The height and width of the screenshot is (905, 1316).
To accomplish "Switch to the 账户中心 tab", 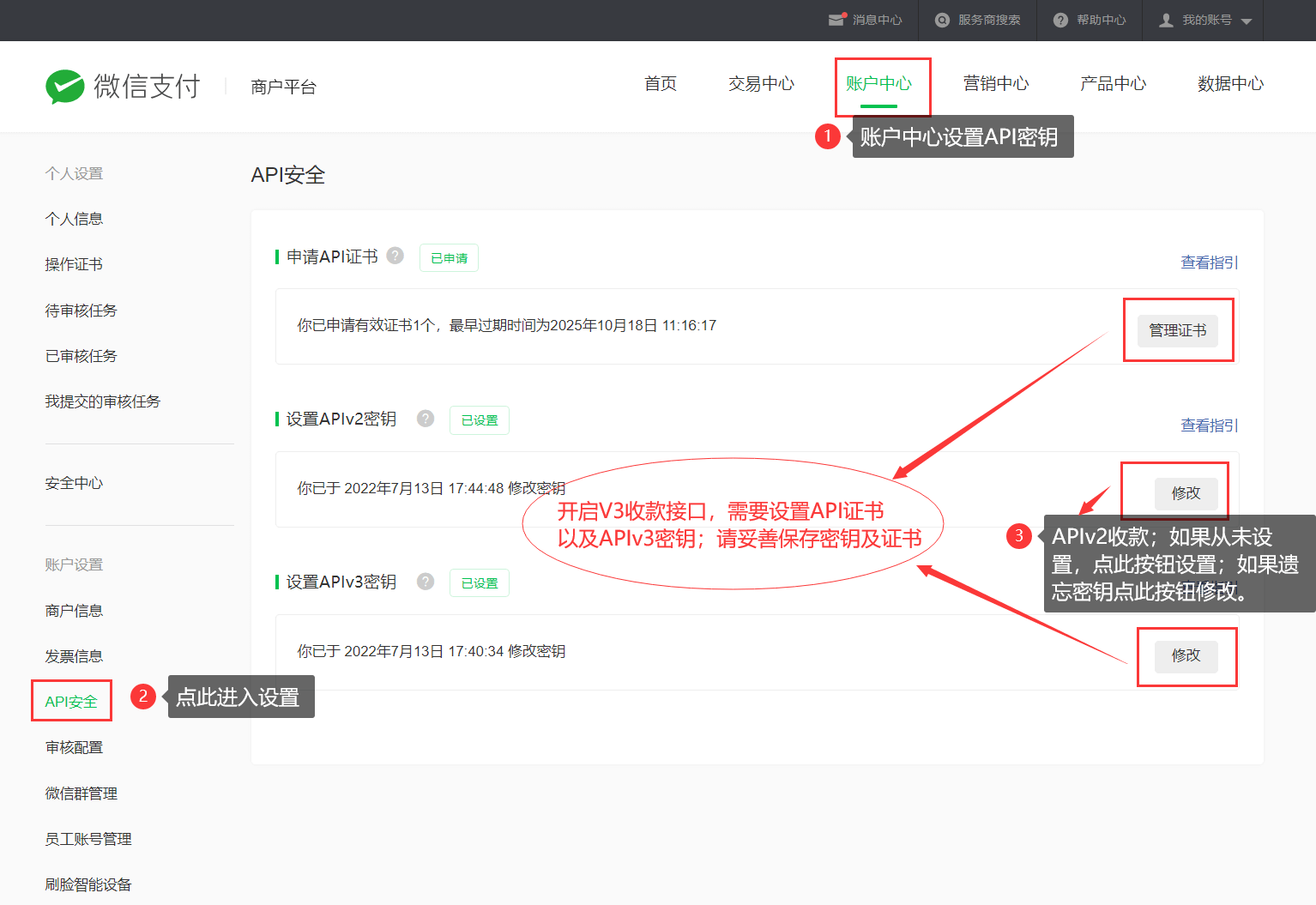I will pos(878,84).
